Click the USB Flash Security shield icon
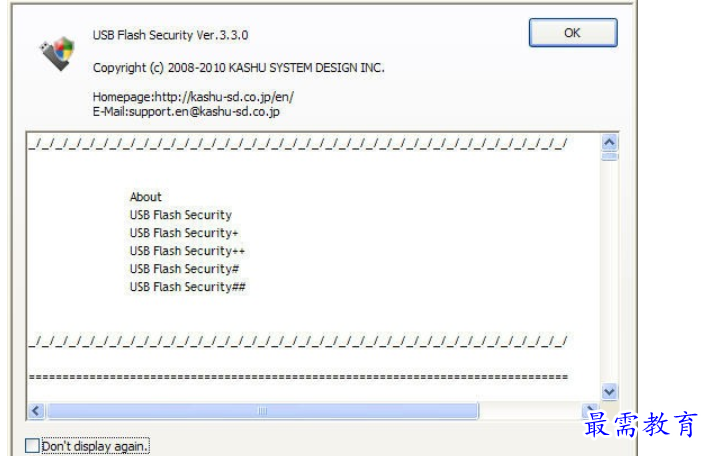The height and width of the screenshot is (456, 706). pos(58,54)
